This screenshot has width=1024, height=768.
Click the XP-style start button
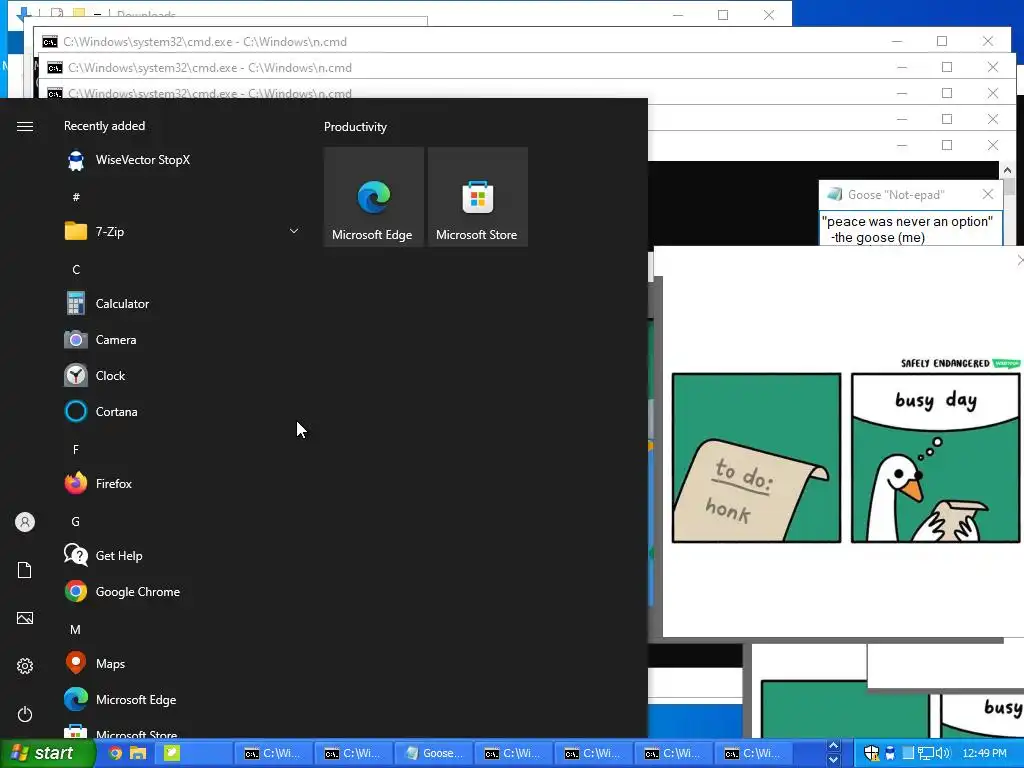[x=47, y=753]
